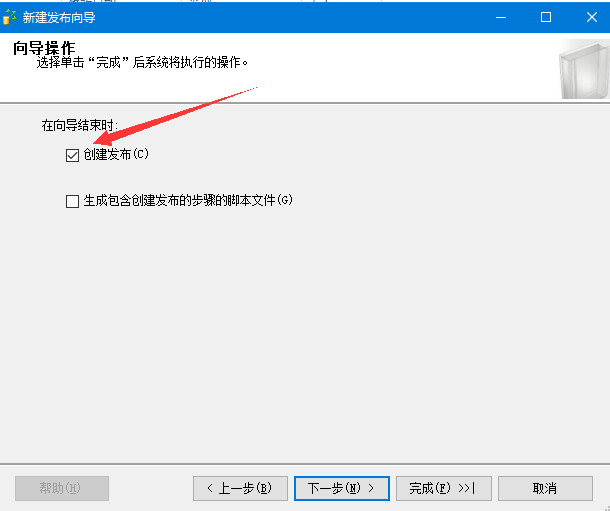The width and height of the screenshot is (610, 511).
Task: Go back with 上一步(B) button
Action: pos(240,488)
